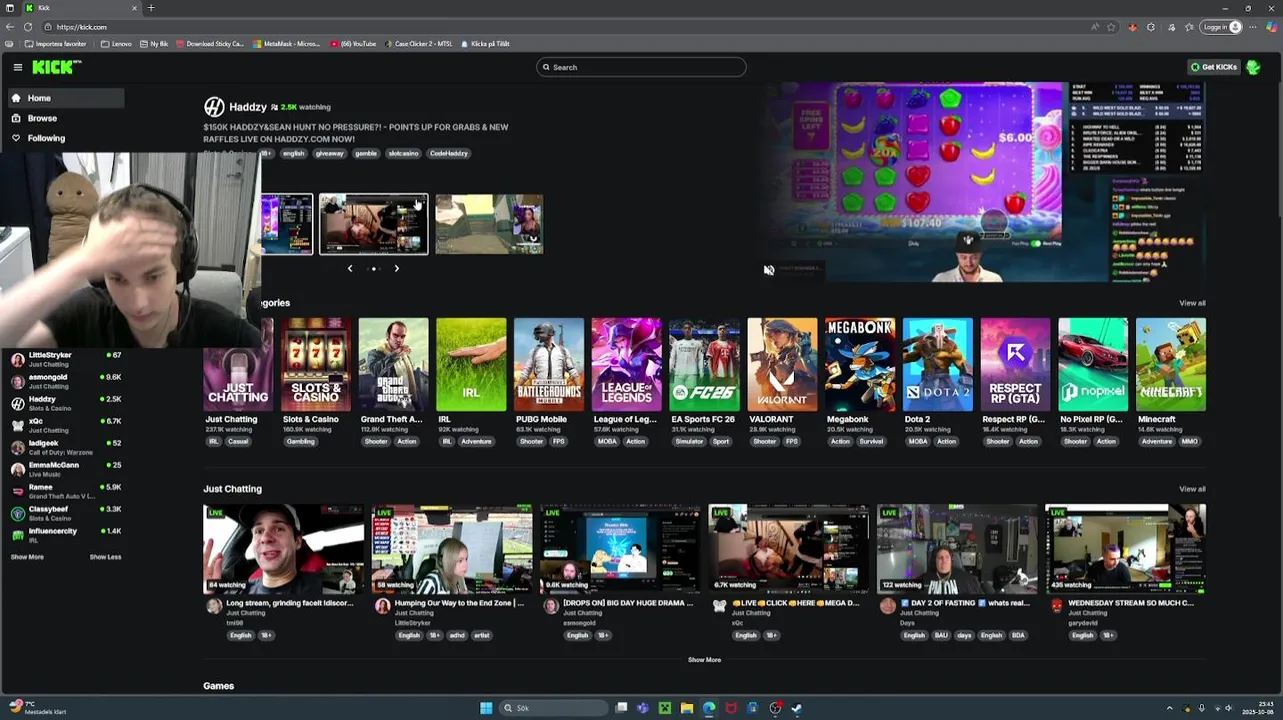Open the Case Clicker 2 bookmark
Viewport: 1283px width, 720px height.
419,44
